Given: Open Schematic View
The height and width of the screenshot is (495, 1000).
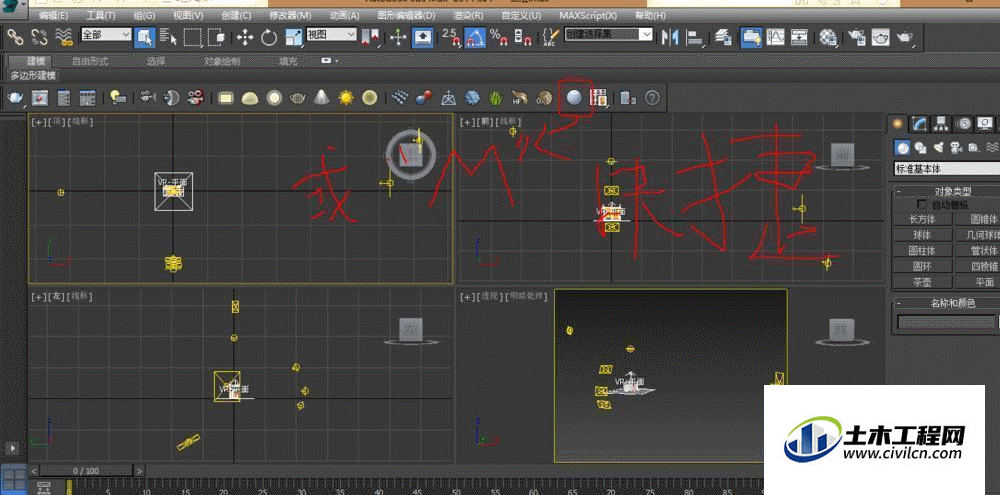Looking at the screenshot, I should [799, 38].
